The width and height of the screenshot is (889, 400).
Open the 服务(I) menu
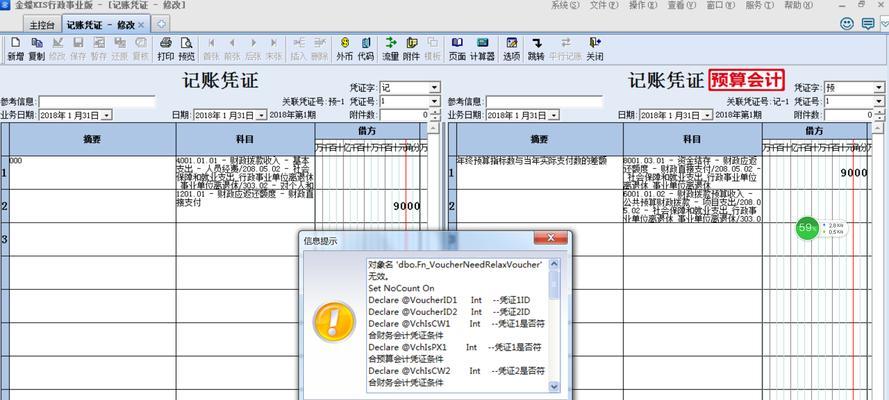[759, 5]
